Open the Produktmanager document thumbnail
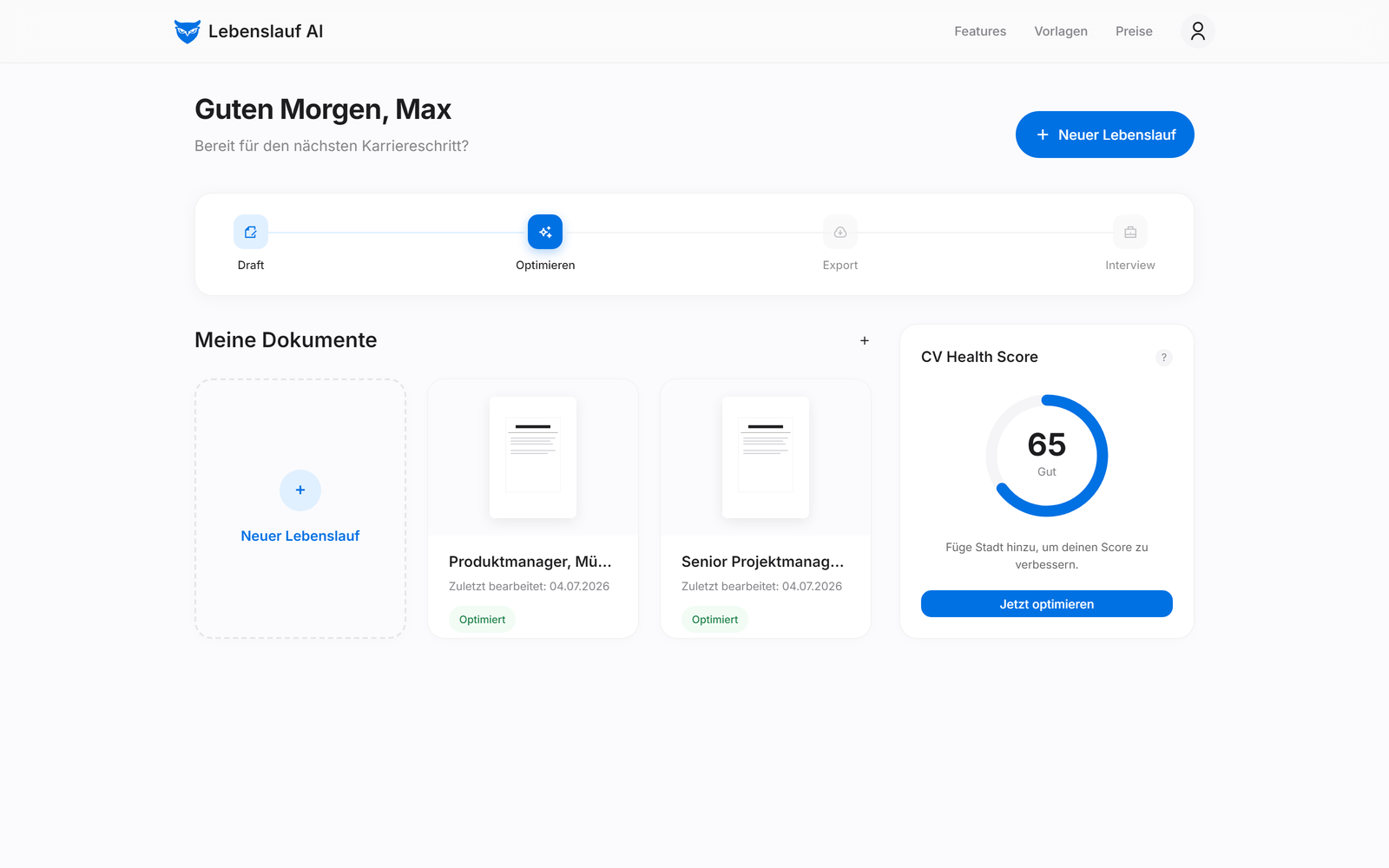Image resolution: width=1389 pixels, height=868 pixels. pyautogui.click(x=533, y=457)
